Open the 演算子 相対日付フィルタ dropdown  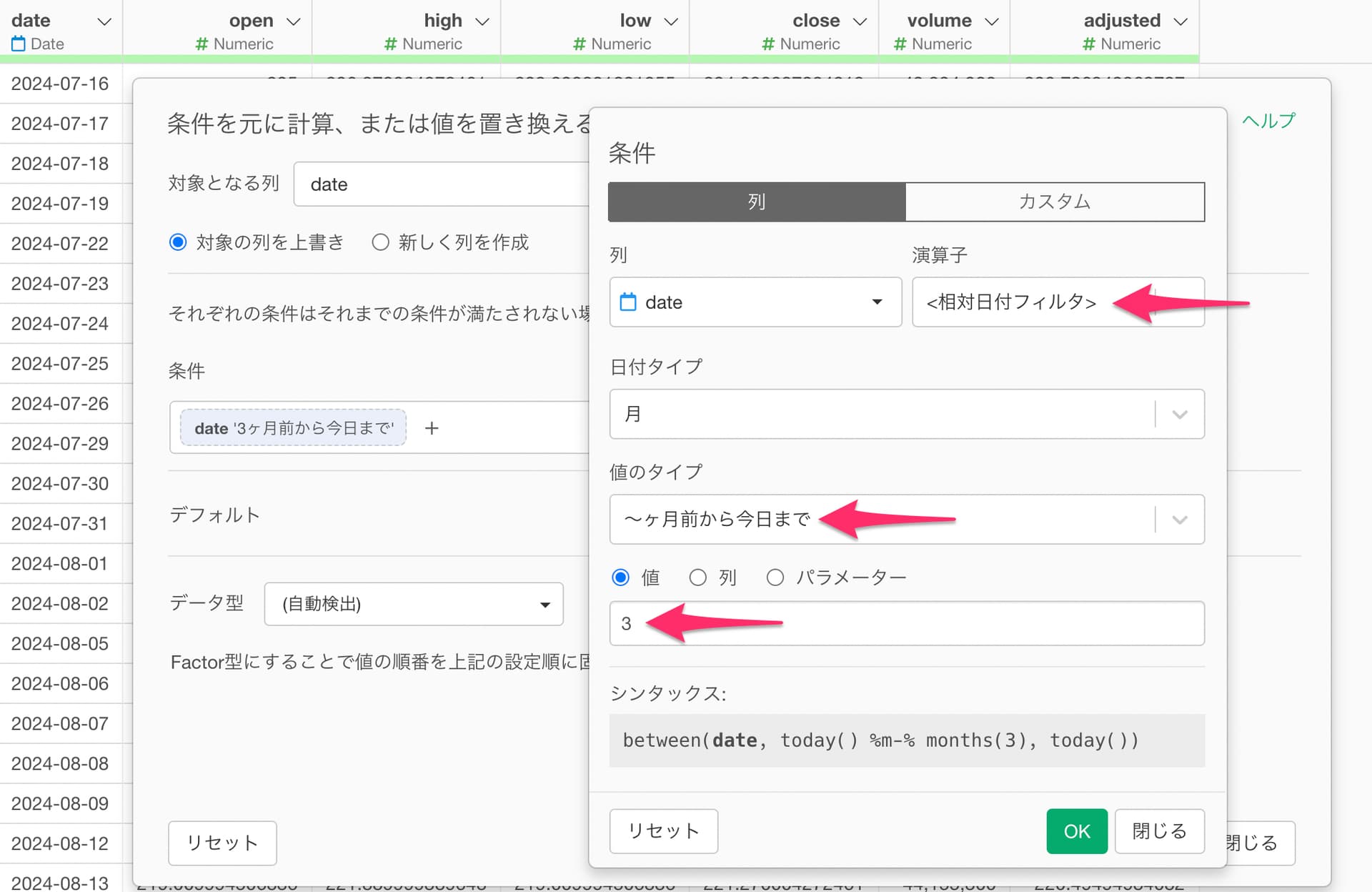pyautogui.click(x=1058, y=302)
